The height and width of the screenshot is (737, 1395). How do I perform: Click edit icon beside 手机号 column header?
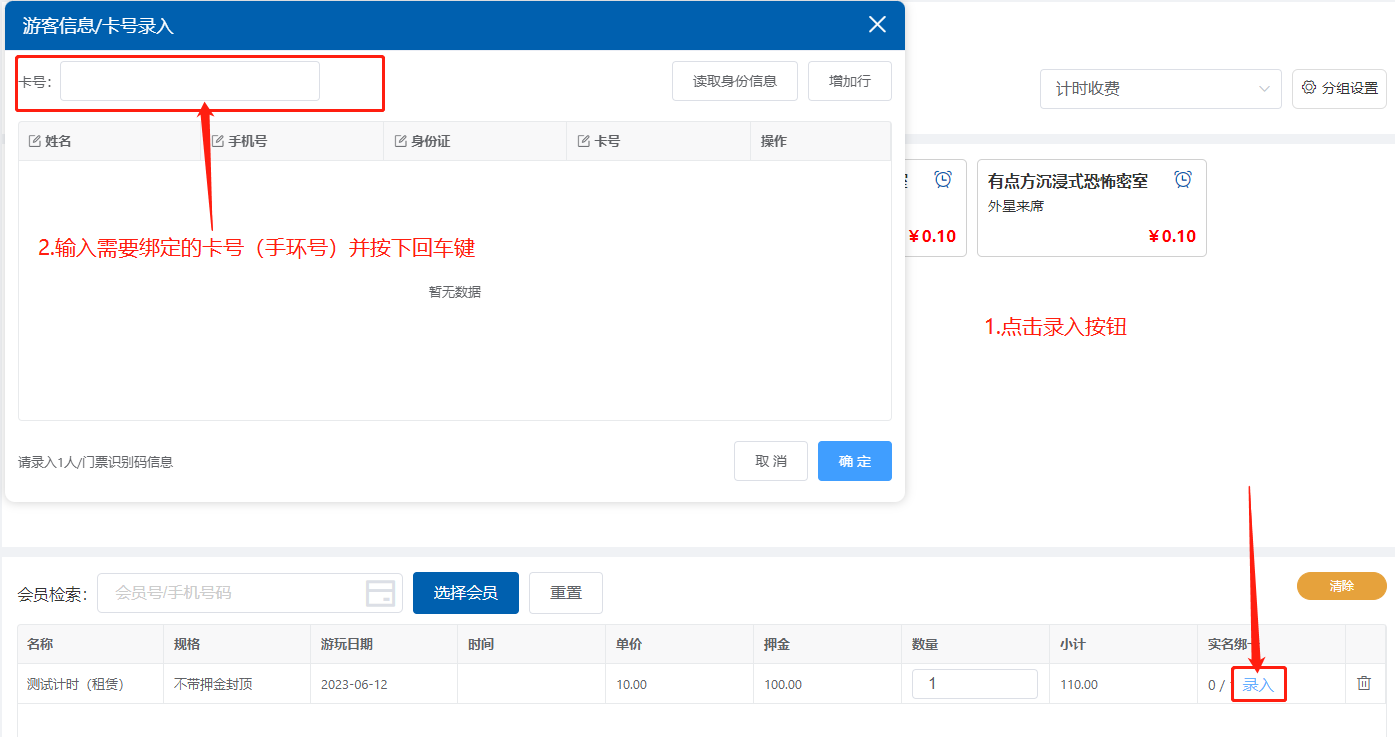218,142
